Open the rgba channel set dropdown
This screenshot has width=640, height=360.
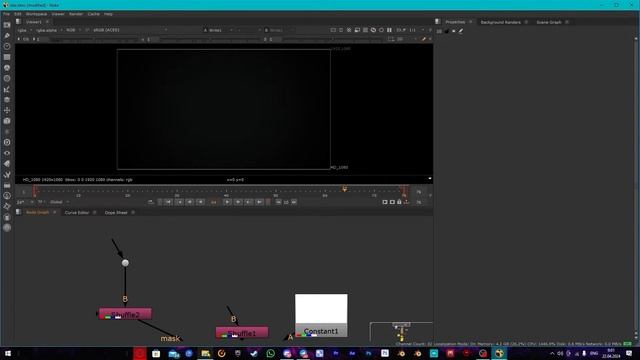coord(25,30)
